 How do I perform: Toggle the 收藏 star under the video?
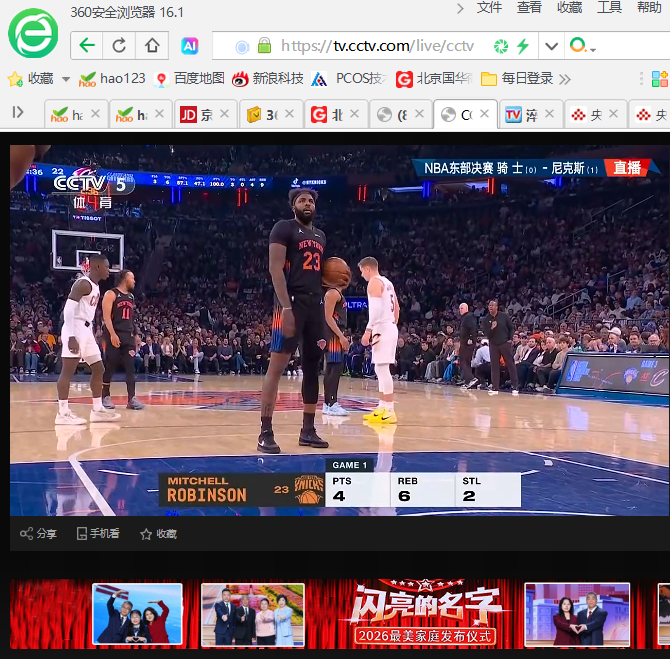click(x=159, y=534)
